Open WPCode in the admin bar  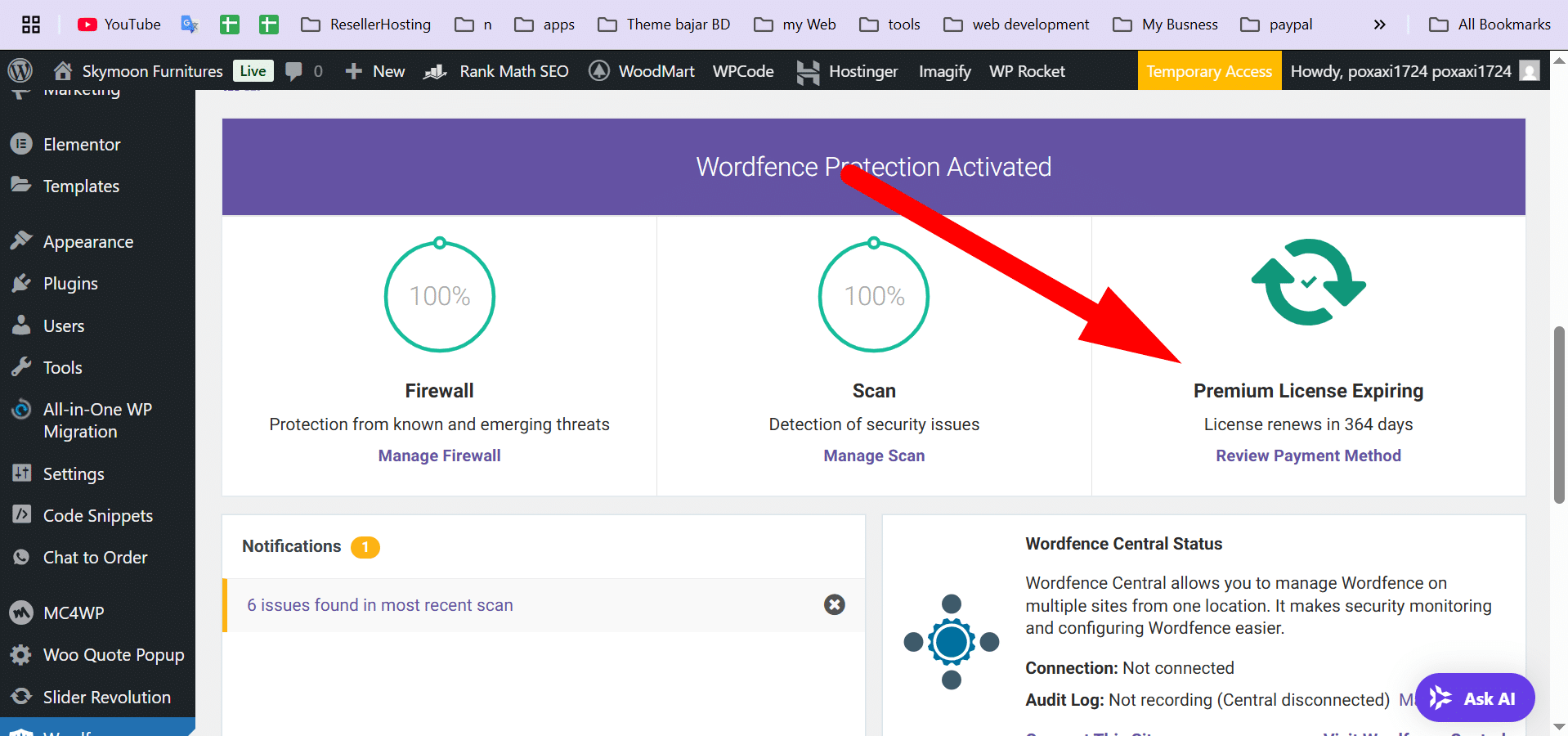tap(743, 71)
